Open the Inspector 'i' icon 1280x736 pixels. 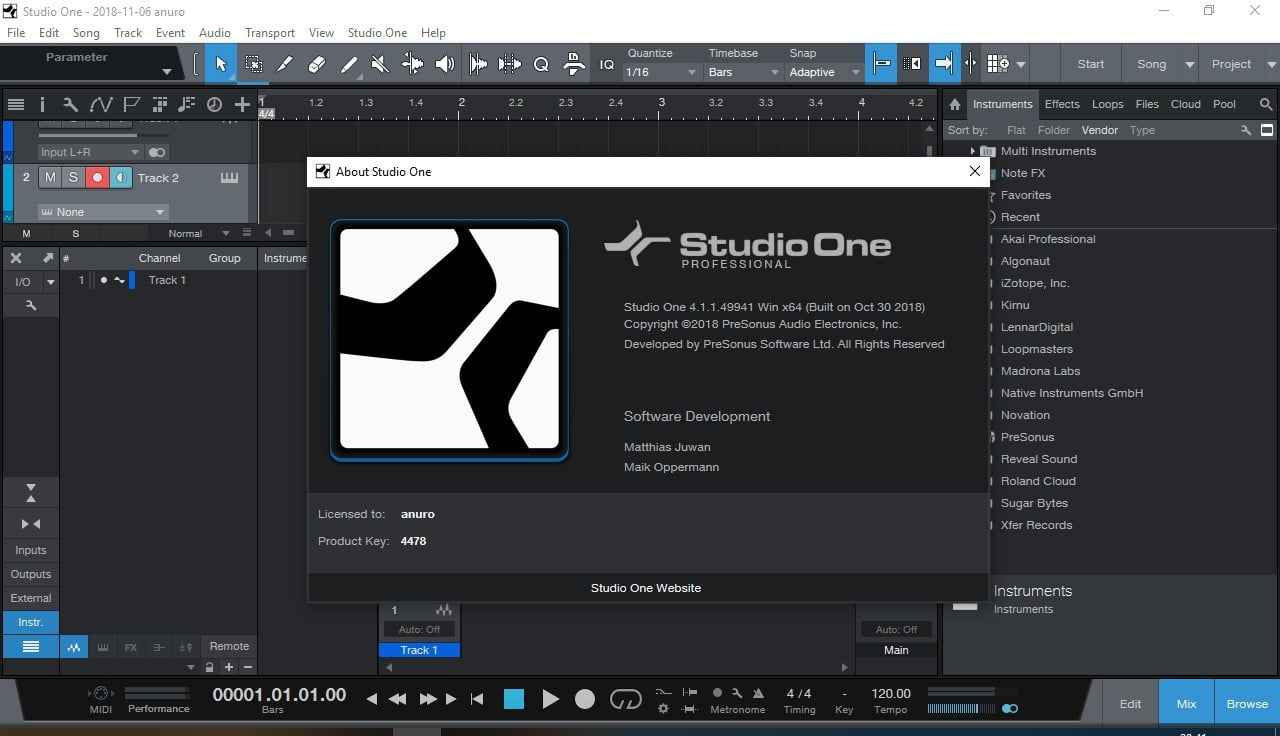pyautogui.click(x=42, y=104)
